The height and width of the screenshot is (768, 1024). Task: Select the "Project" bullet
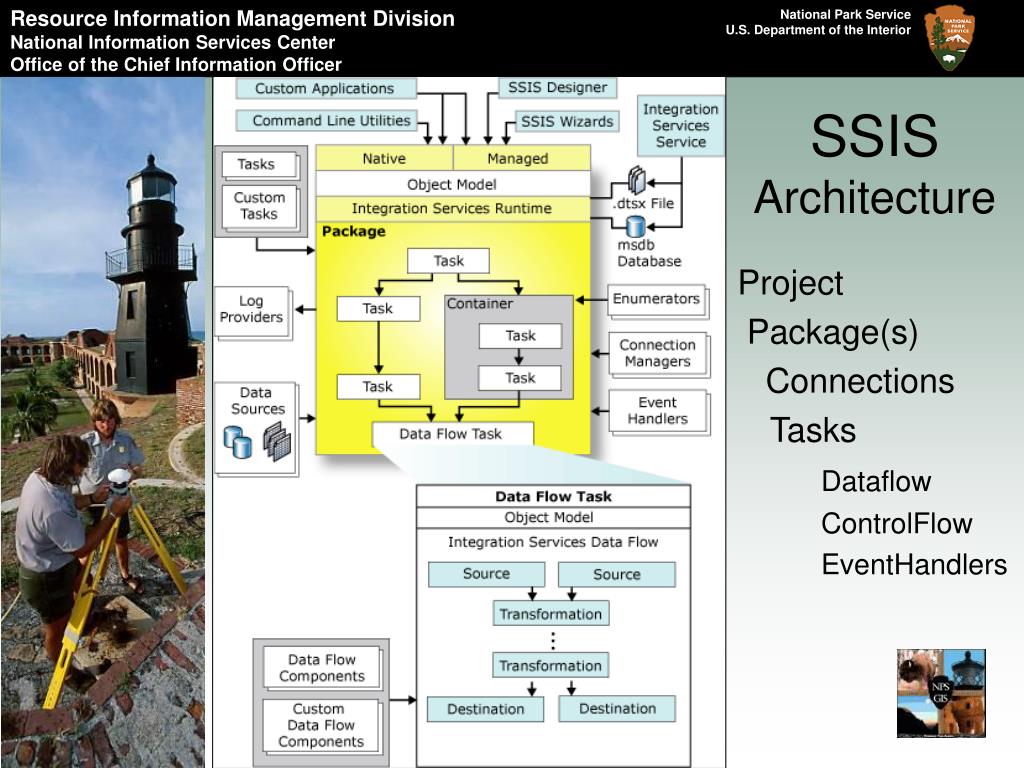tap(791, 283)
